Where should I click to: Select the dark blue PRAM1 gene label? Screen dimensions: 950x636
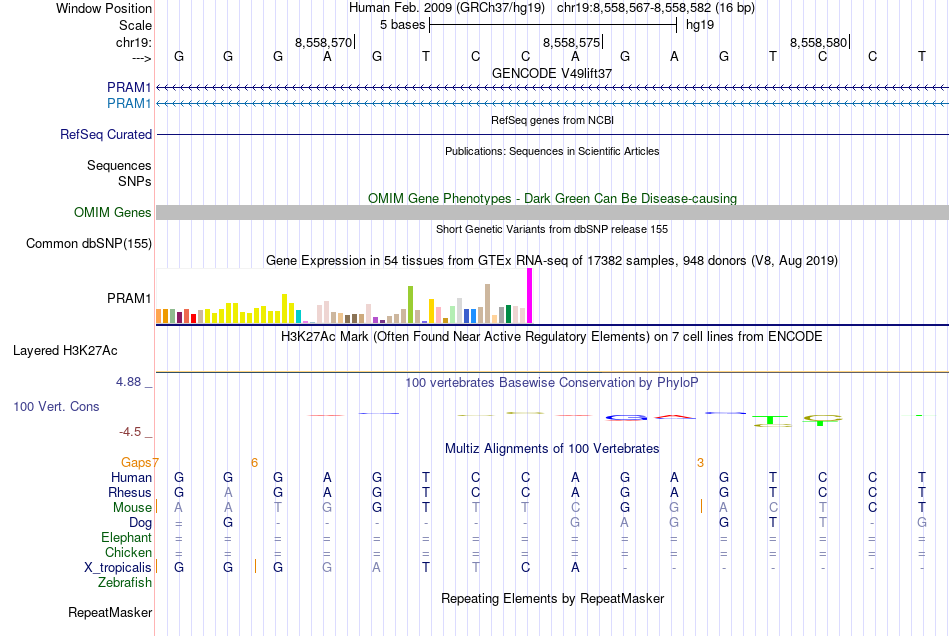click(129, 87)
